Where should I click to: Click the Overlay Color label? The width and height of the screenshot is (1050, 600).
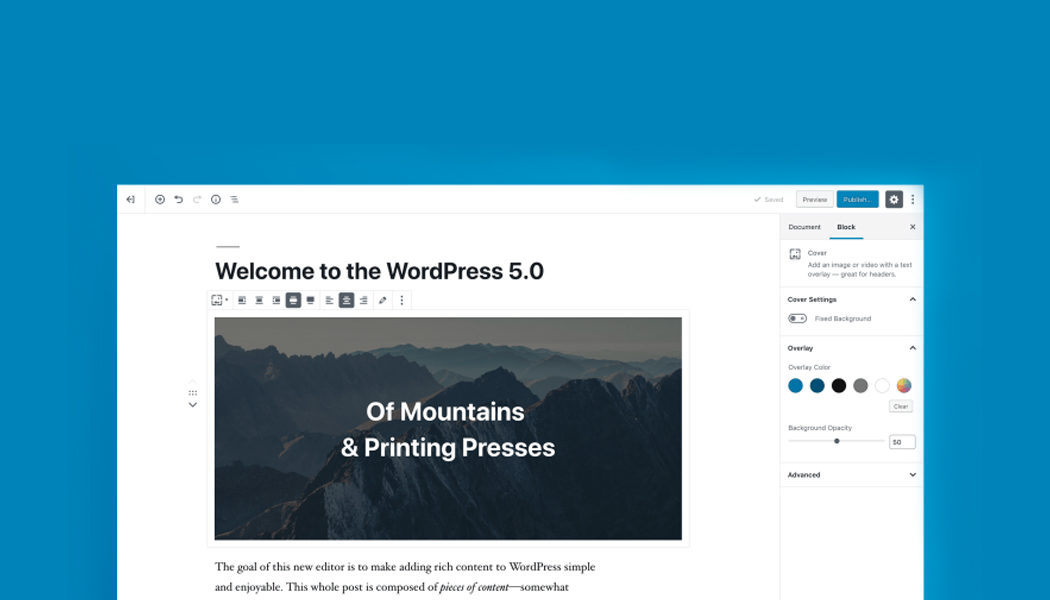tap(809, 368)
